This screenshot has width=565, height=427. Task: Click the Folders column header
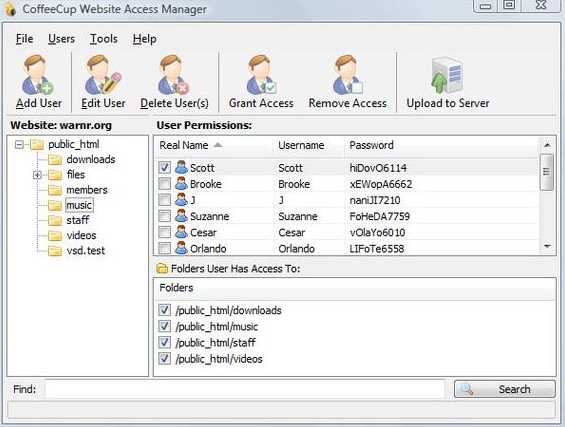(355, 288)
